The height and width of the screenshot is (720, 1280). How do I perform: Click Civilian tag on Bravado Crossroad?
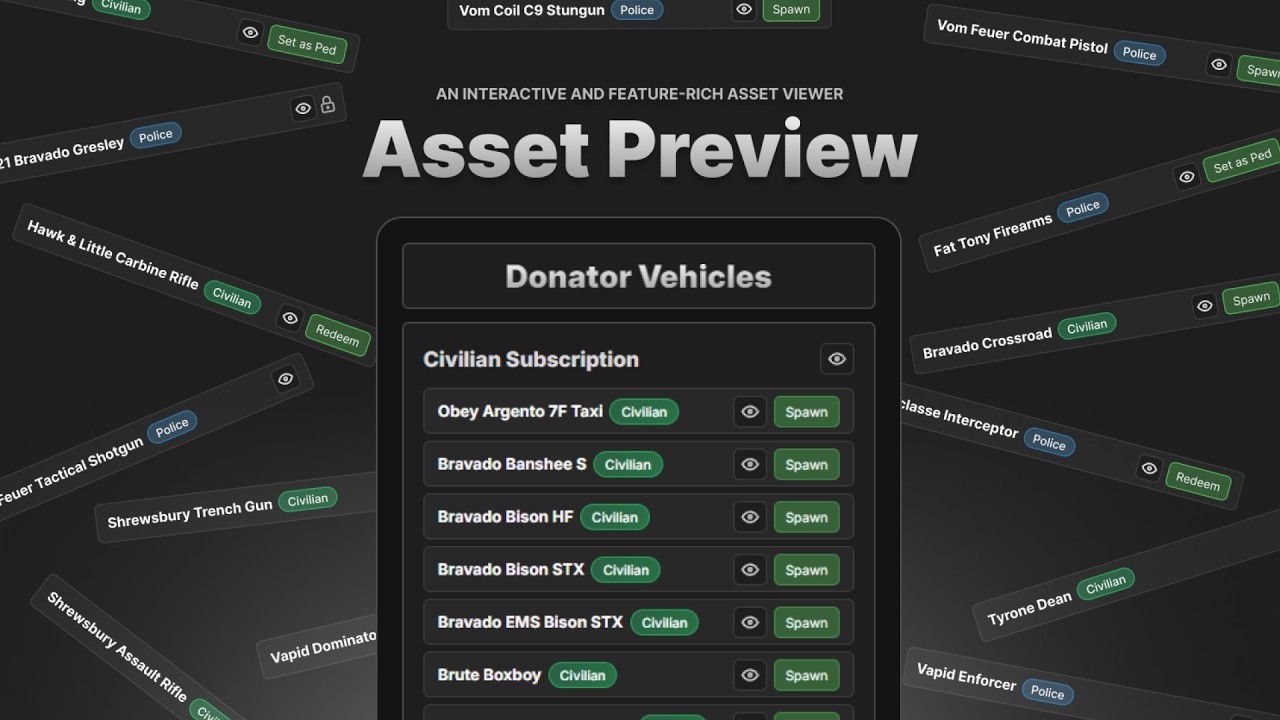[1087, 326]
